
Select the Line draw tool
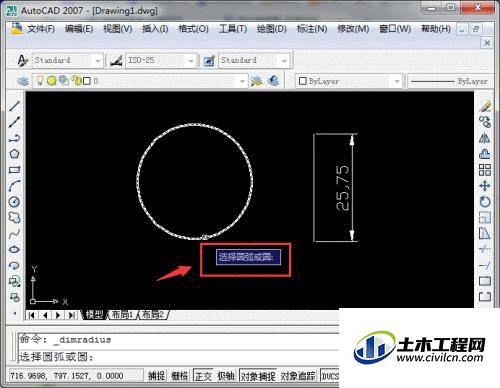[x=14, y=106]
